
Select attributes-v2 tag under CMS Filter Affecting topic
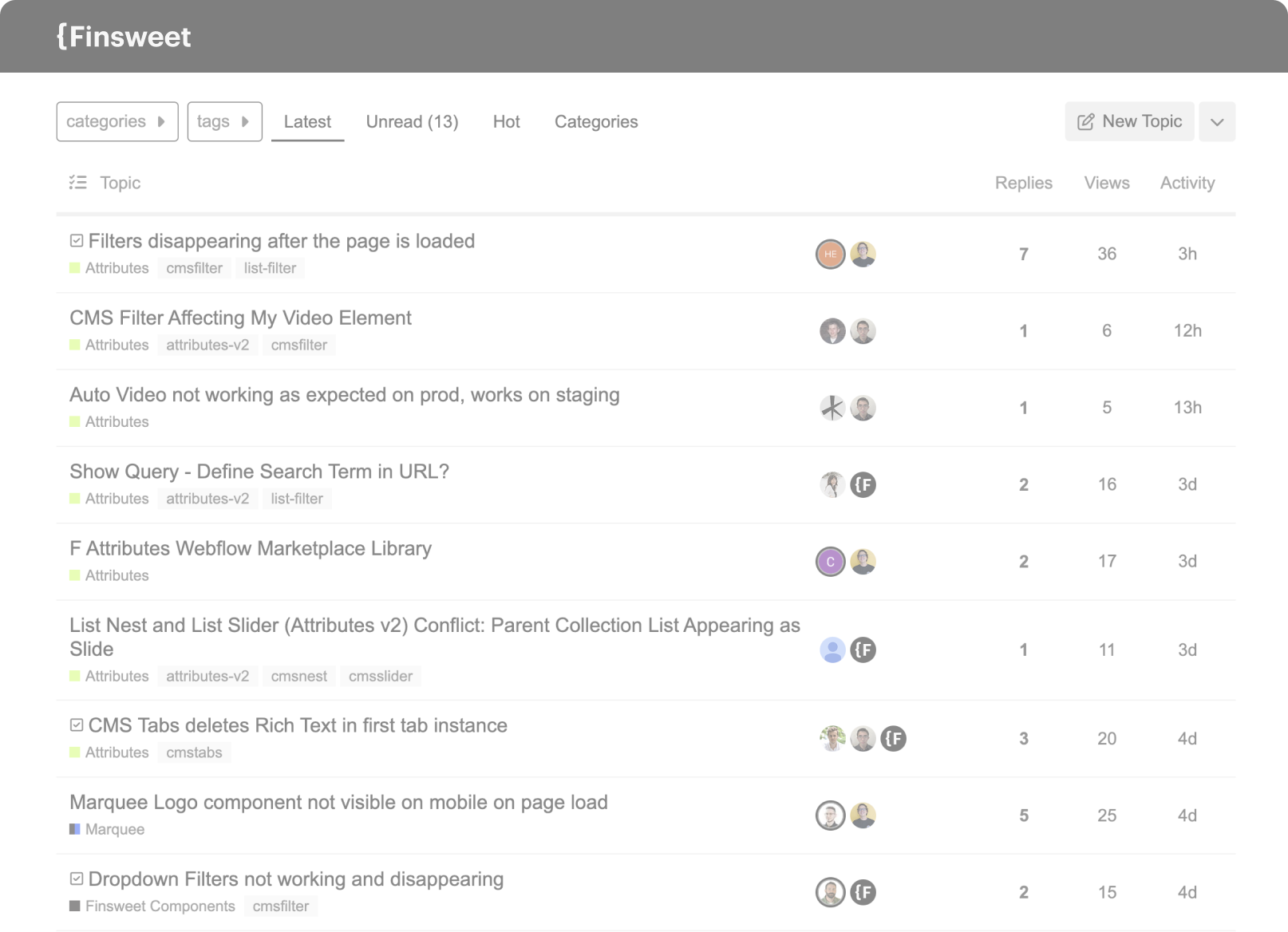(x=207, y=345)
